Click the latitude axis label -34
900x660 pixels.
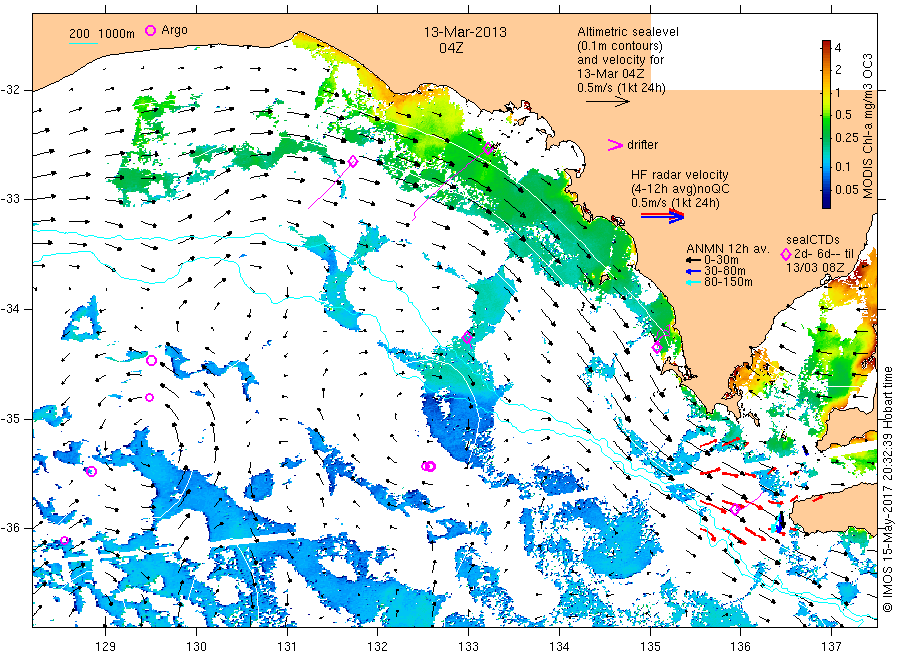(x=11, y=309)
